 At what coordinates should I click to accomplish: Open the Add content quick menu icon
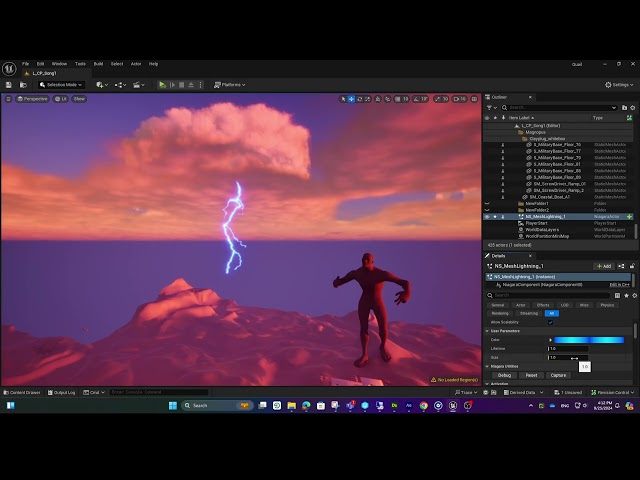[x=102, y=85]
